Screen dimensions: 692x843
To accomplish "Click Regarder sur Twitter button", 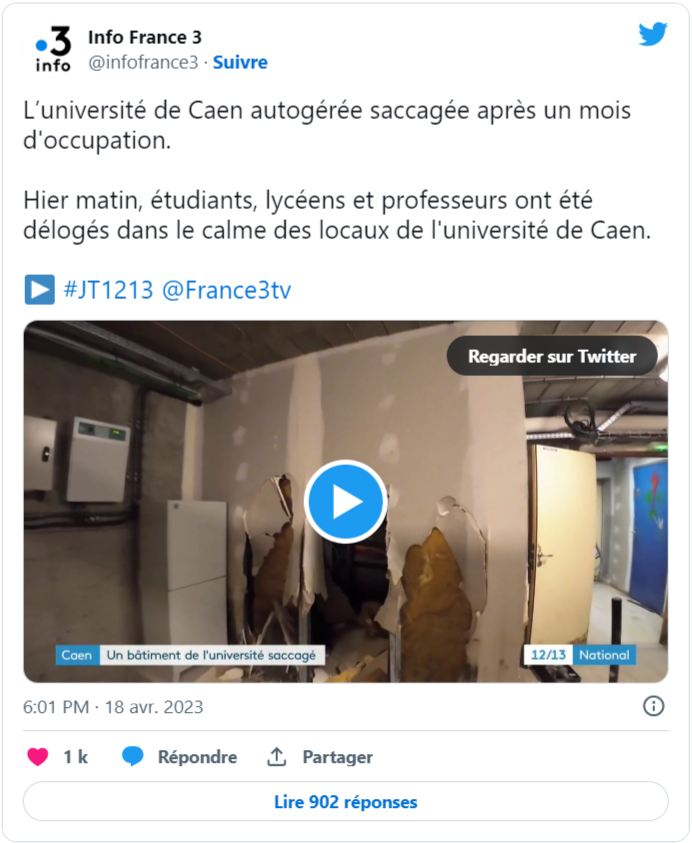I will tap(552, 356).
